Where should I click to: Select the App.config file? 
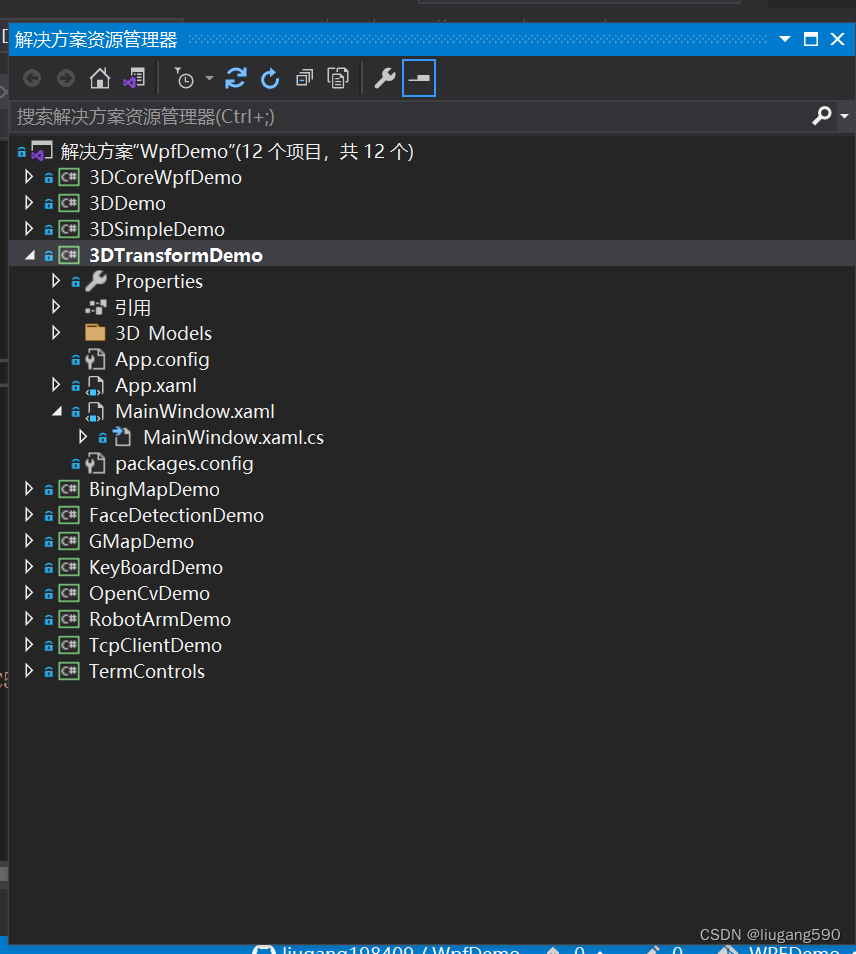161,359
